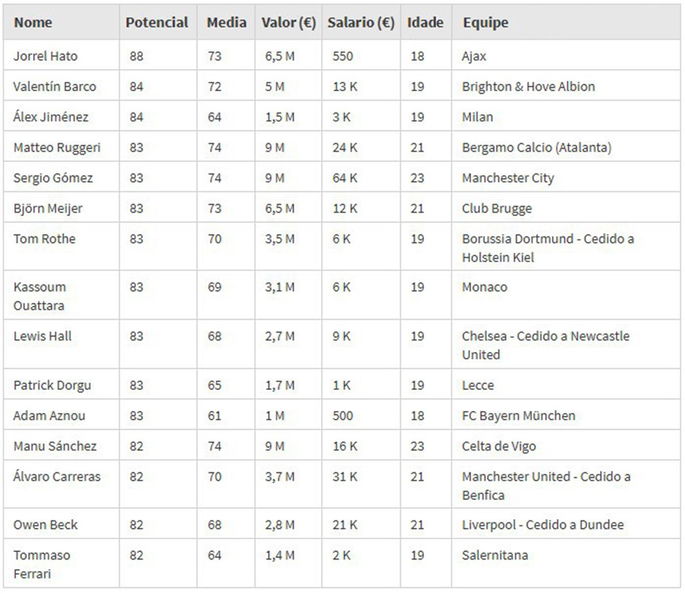Open Matteo Ruggeri's entry

57,148
